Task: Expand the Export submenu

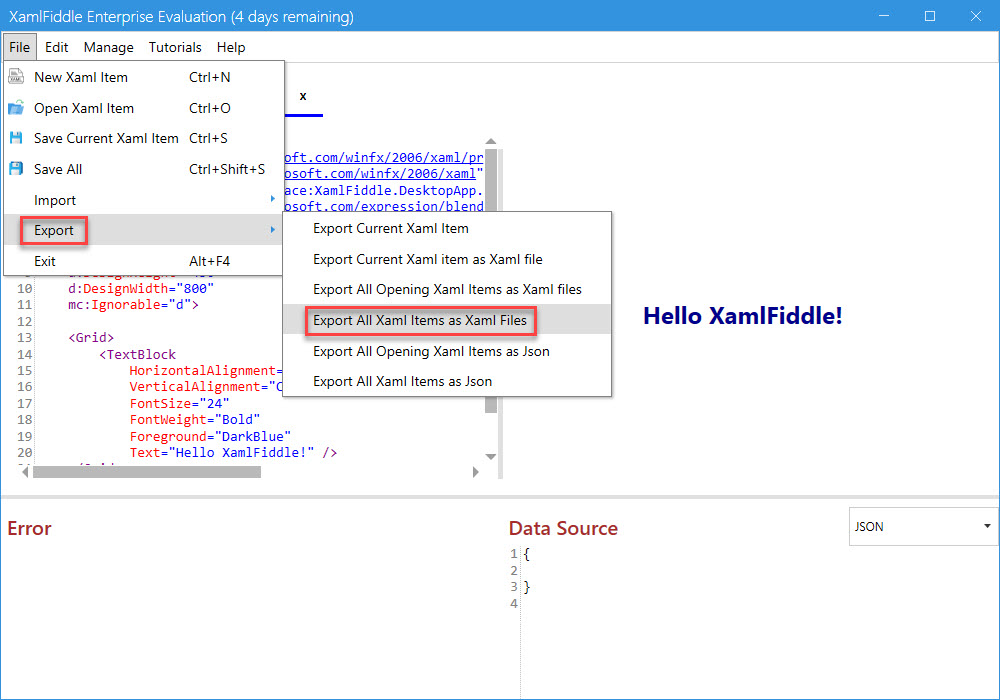Action: pyautogui.click(x=143, y=230)
